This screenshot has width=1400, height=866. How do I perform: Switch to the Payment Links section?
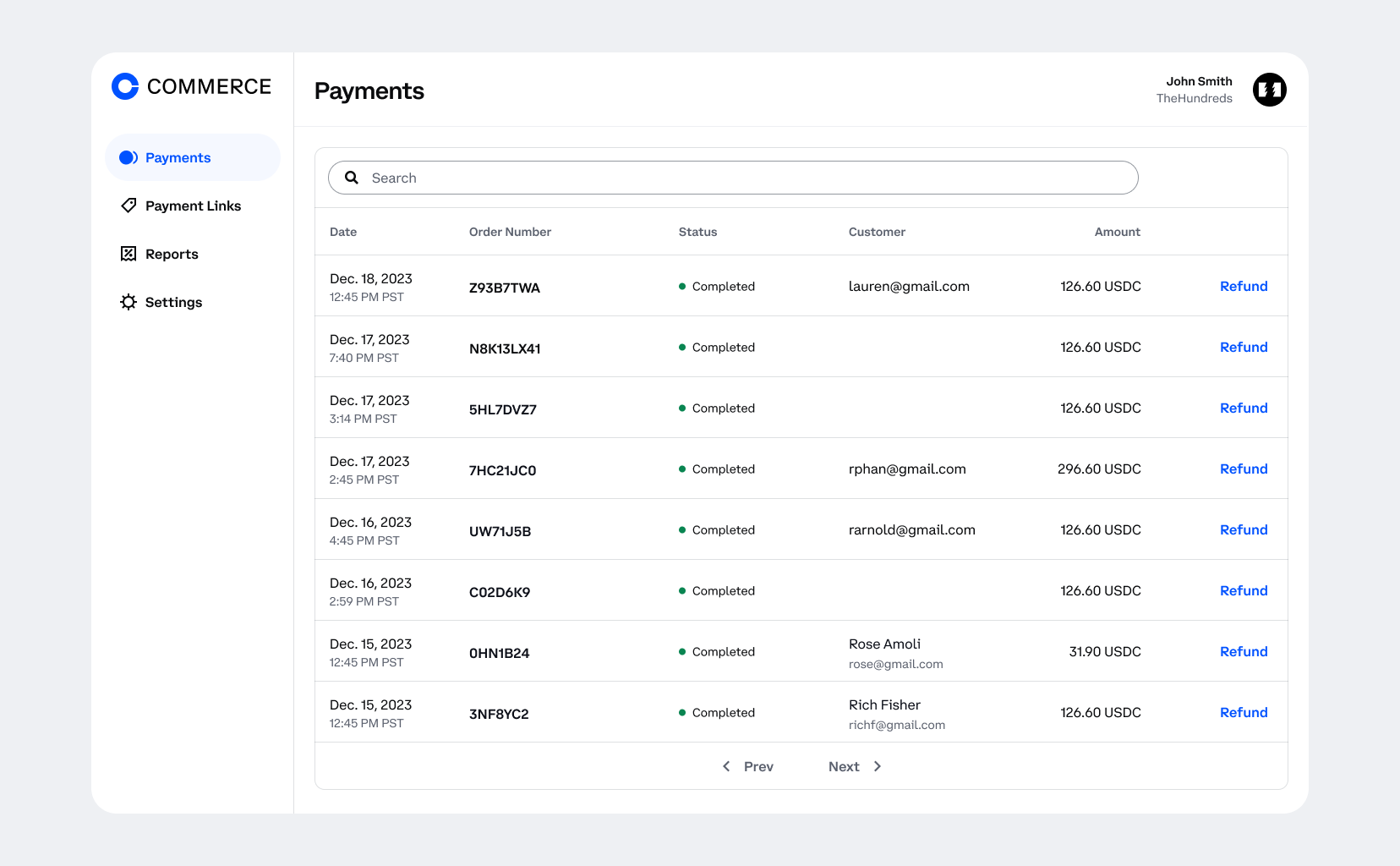coord(193,206)
